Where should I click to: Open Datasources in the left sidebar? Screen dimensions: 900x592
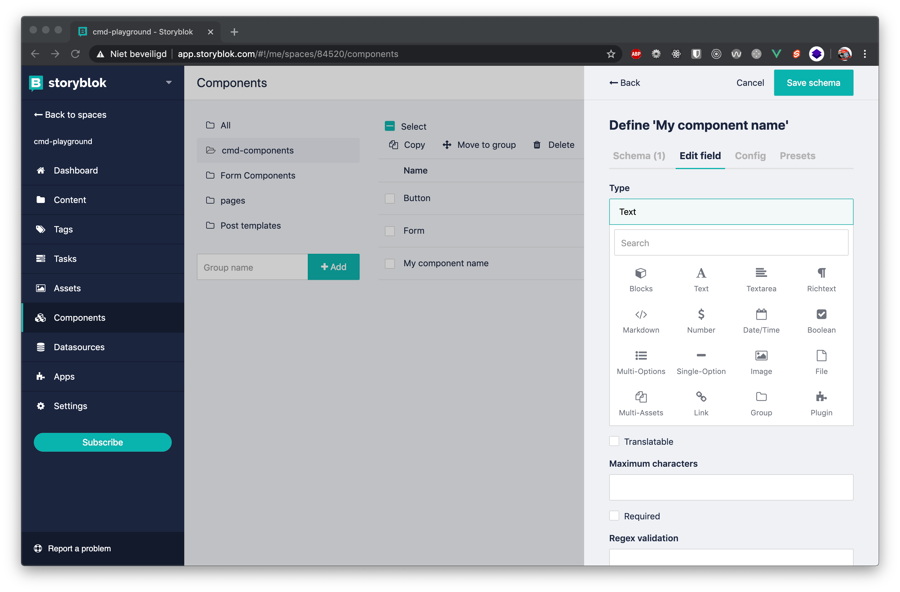pos(79,347)
